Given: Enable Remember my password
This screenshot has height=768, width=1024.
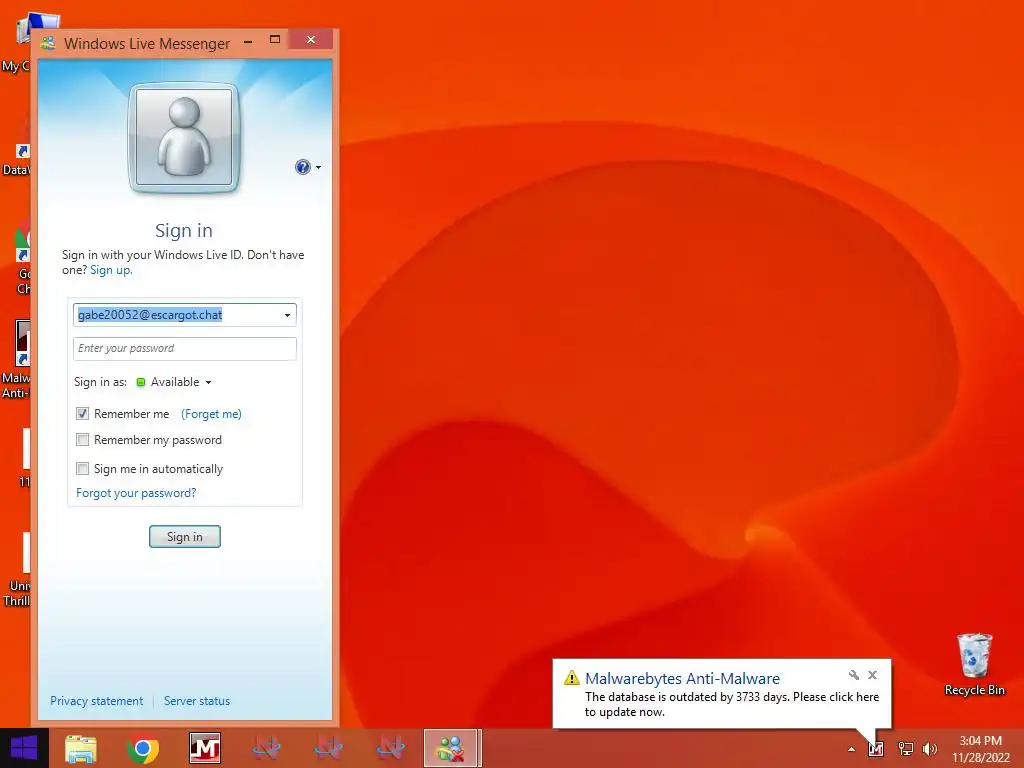Looking at the screenshot, I should click(82, 440).
